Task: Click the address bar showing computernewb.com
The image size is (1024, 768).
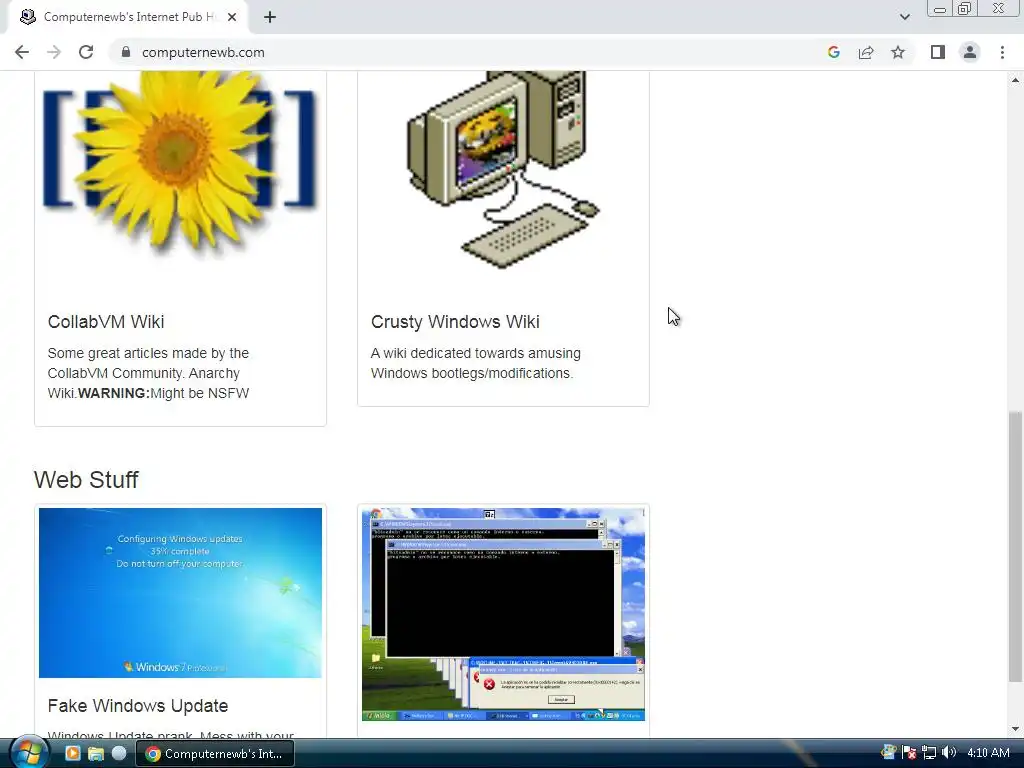Action: (x=470, y=52)
